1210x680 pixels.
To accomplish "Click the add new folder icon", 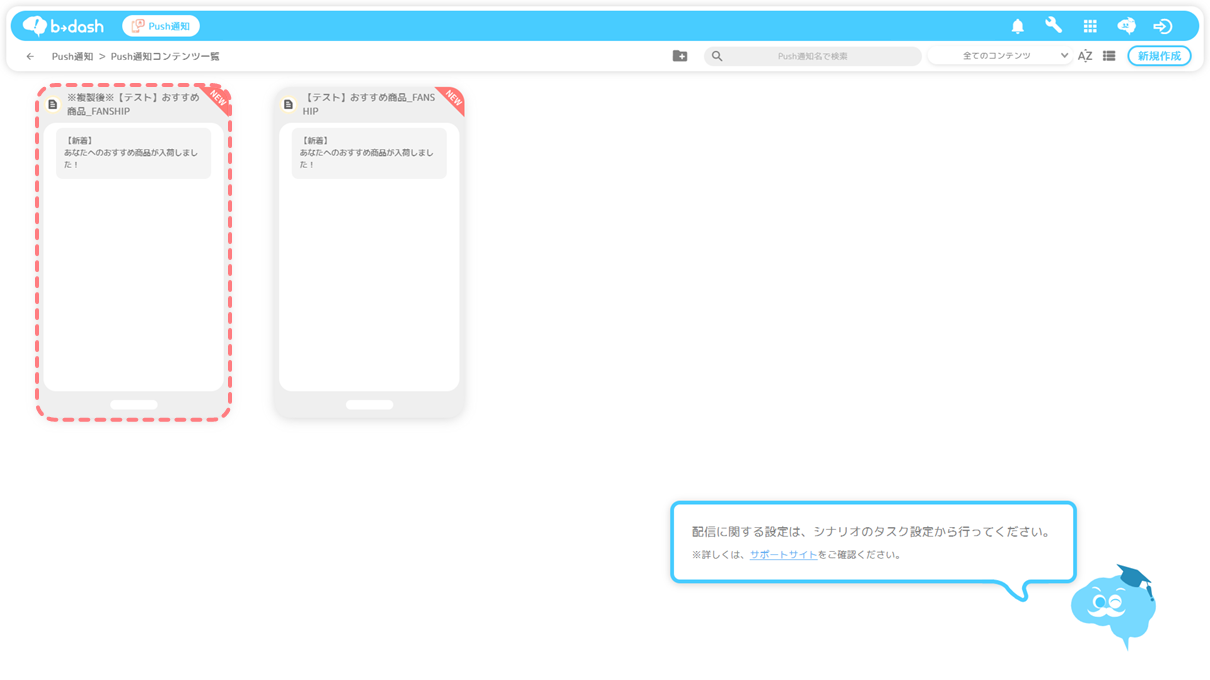I will [680, 56].
